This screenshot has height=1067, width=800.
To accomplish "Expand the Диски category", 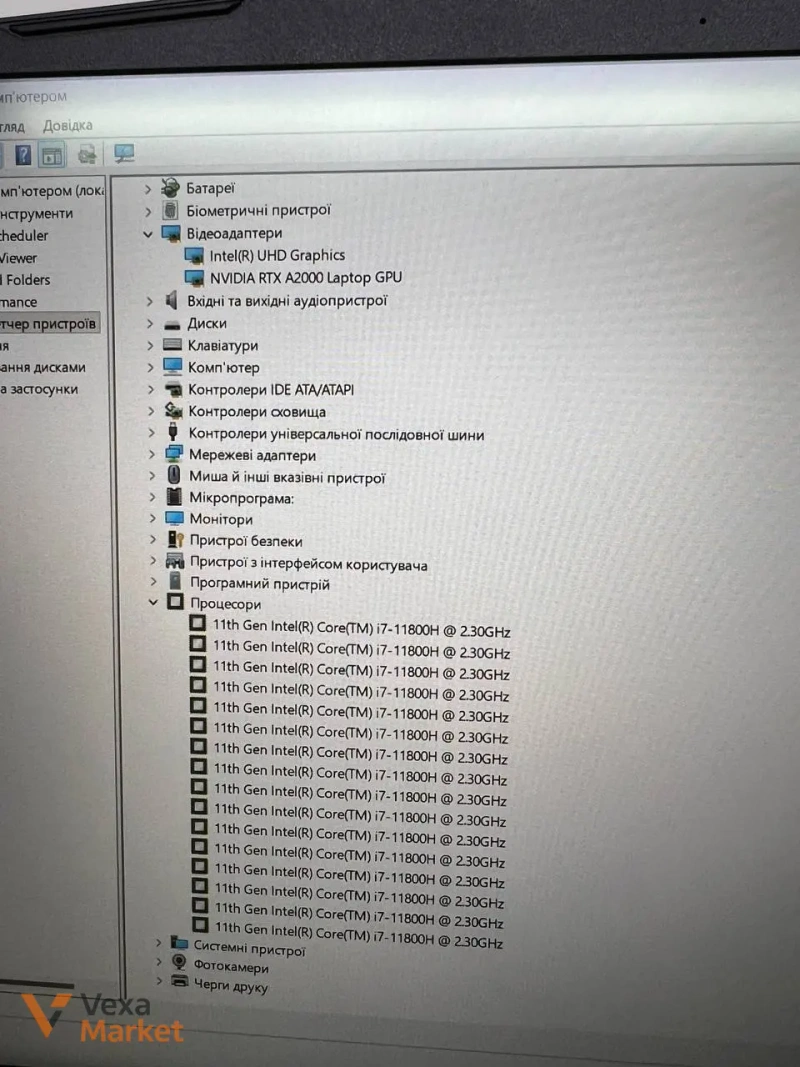I will 150,324.
